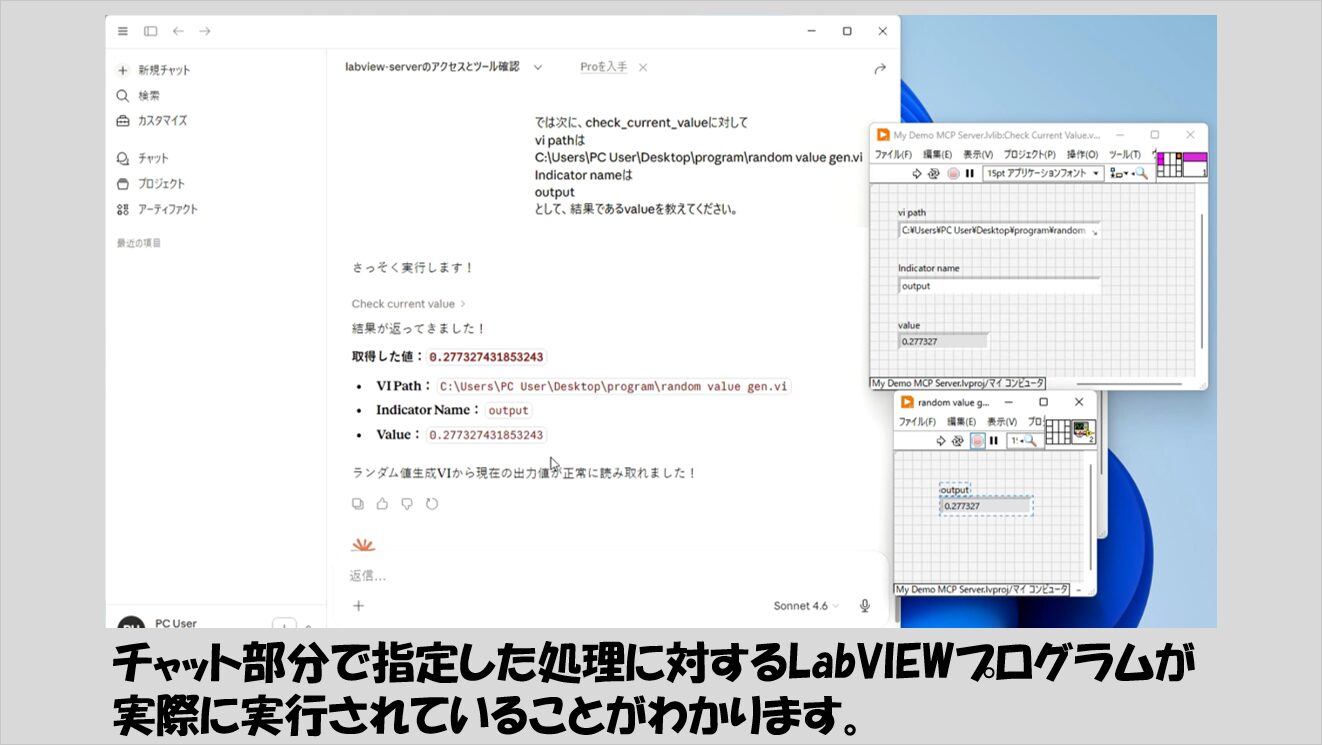The image size is (1322, 745).
Task: Click Run Continuously in Check Current Value VI
Action: [933, 173]
